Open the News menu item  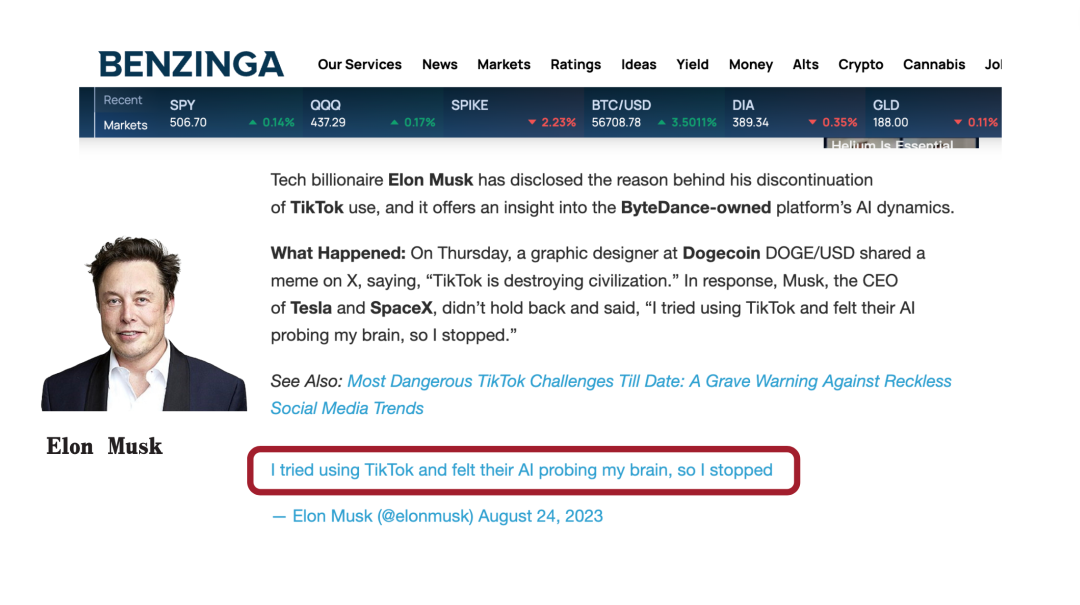439,64
